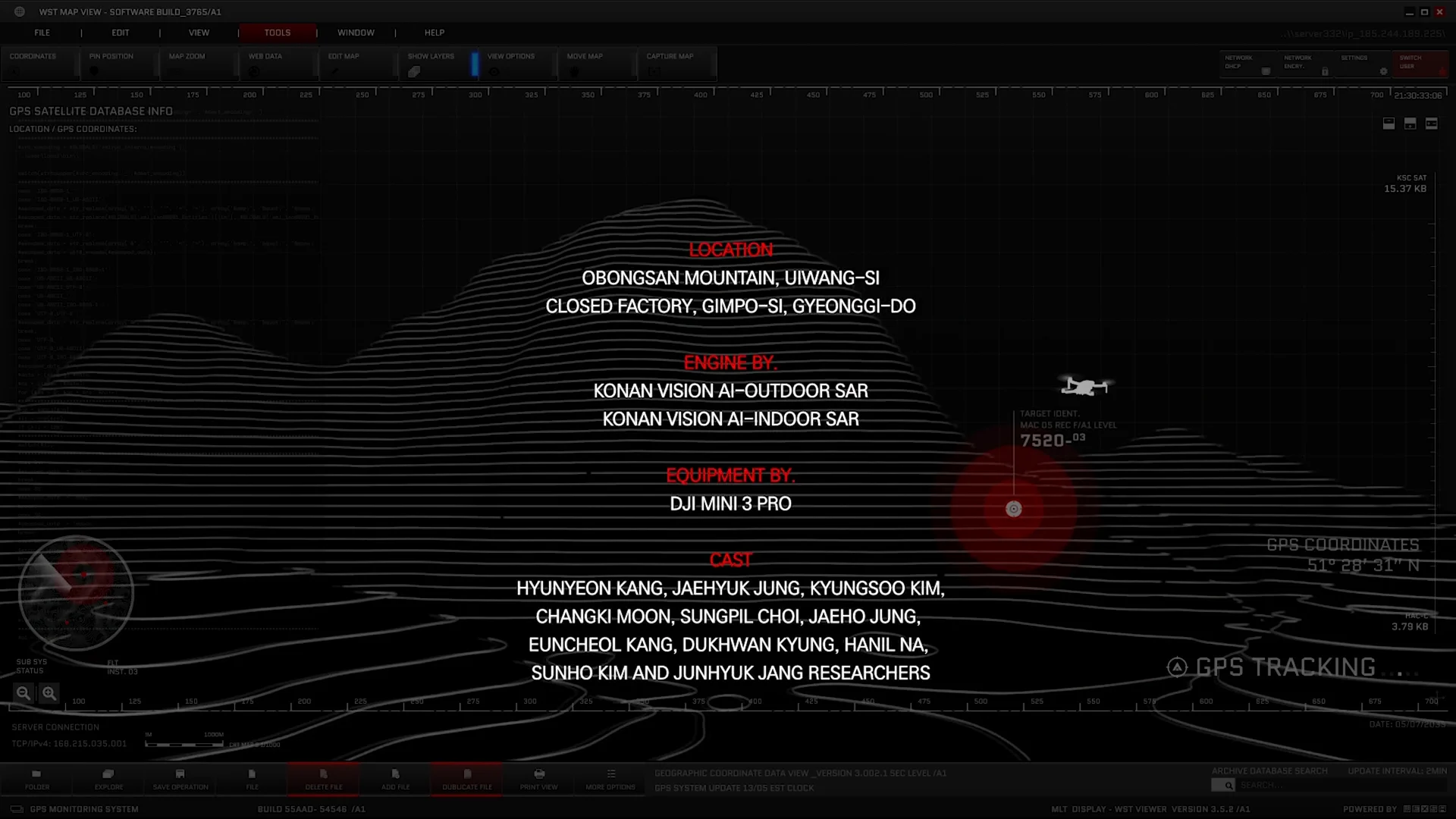The height and width of the screenshot is (819, 1456).
Task: Toggle Network Encryption lock
Action: [x=1306, y=64]
